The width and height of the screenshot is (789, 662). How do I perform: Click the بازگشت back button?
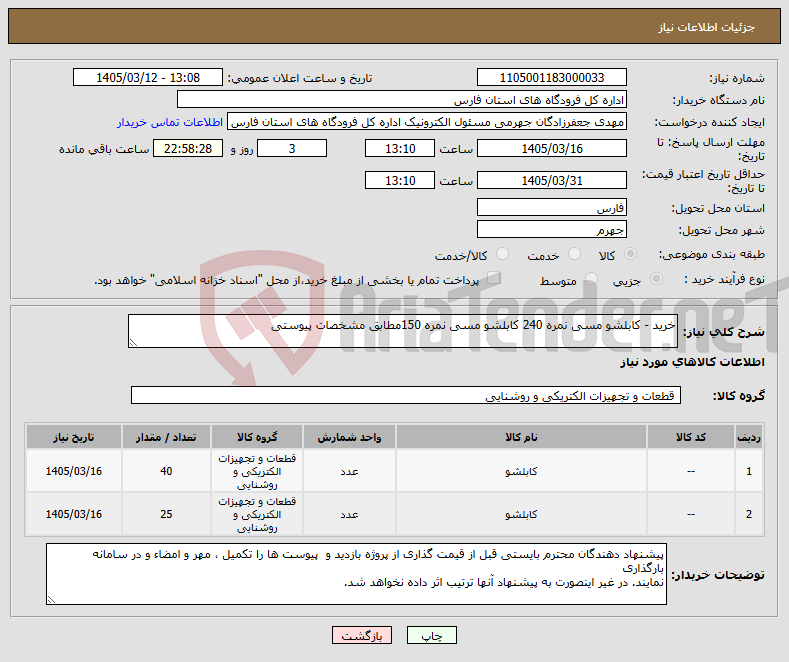(x=362, y=635)
